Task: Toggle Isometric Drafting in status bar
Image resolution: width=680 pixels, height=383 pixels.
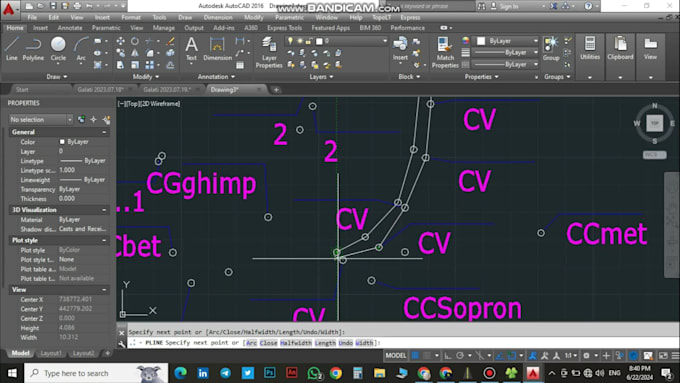Action: (x=480, y=356)
